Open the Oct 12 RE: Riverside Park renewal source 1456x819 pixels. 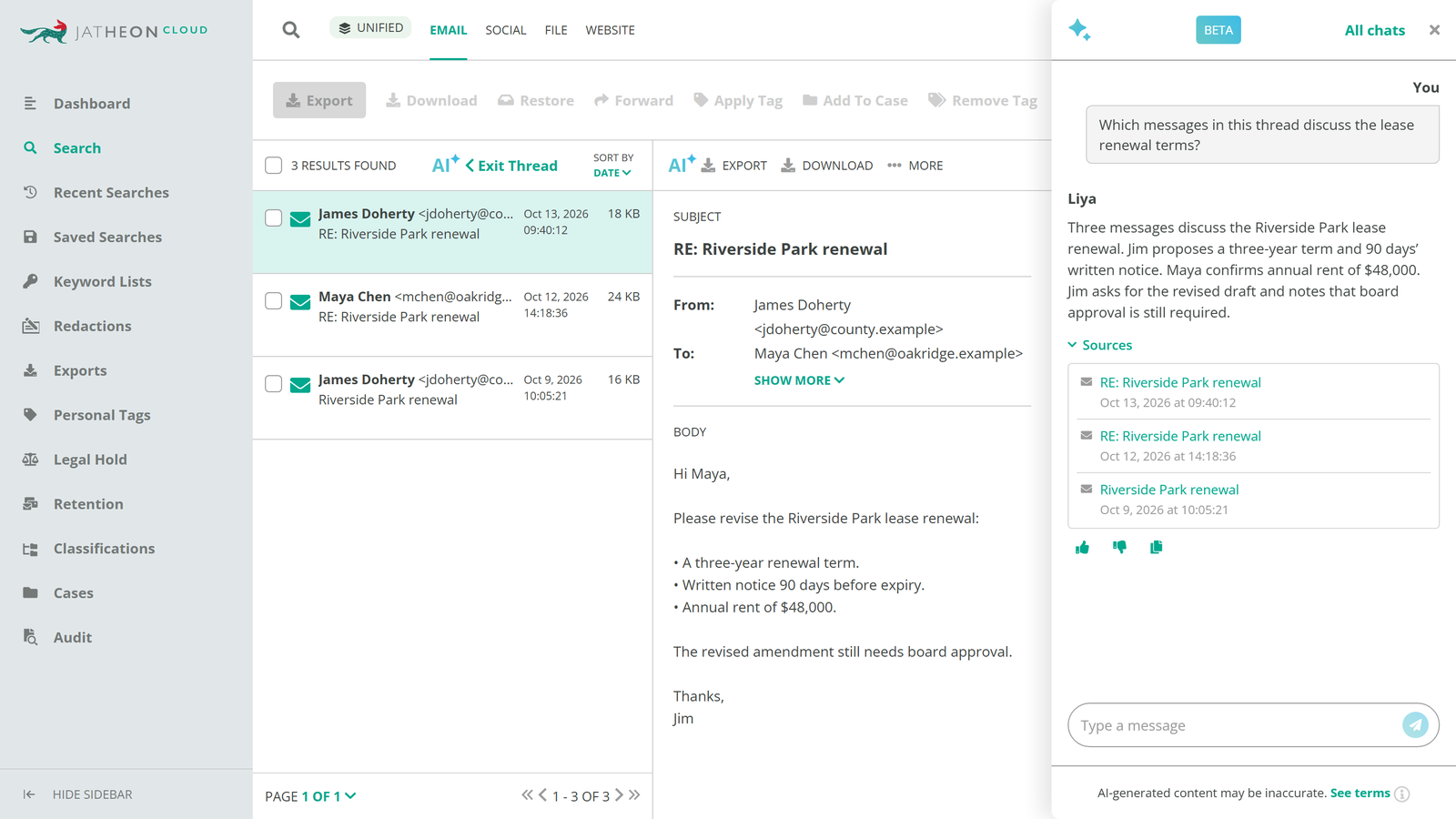tap(1180, 436)
